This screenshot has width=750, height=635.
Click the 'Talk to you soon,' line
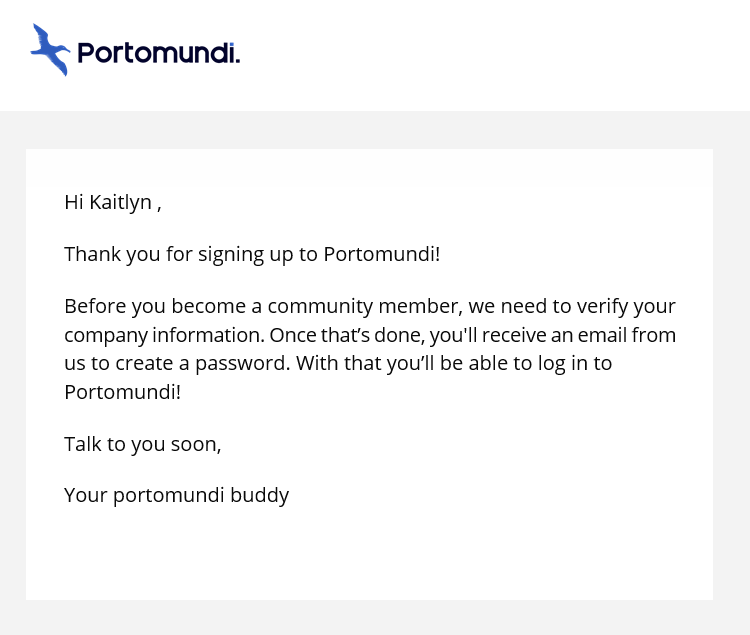[x=143, y=445]
